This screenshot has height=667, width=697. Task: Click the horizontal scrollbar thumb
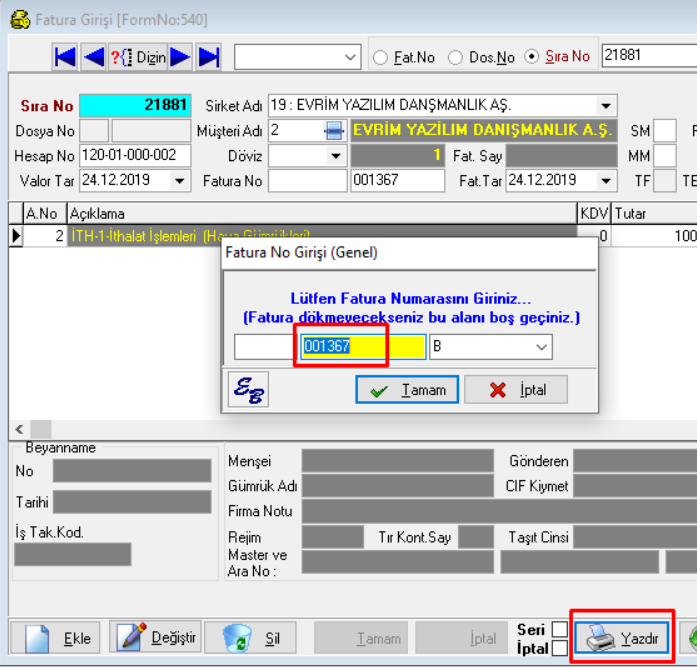pyautogui.click(x=41, y=430)
